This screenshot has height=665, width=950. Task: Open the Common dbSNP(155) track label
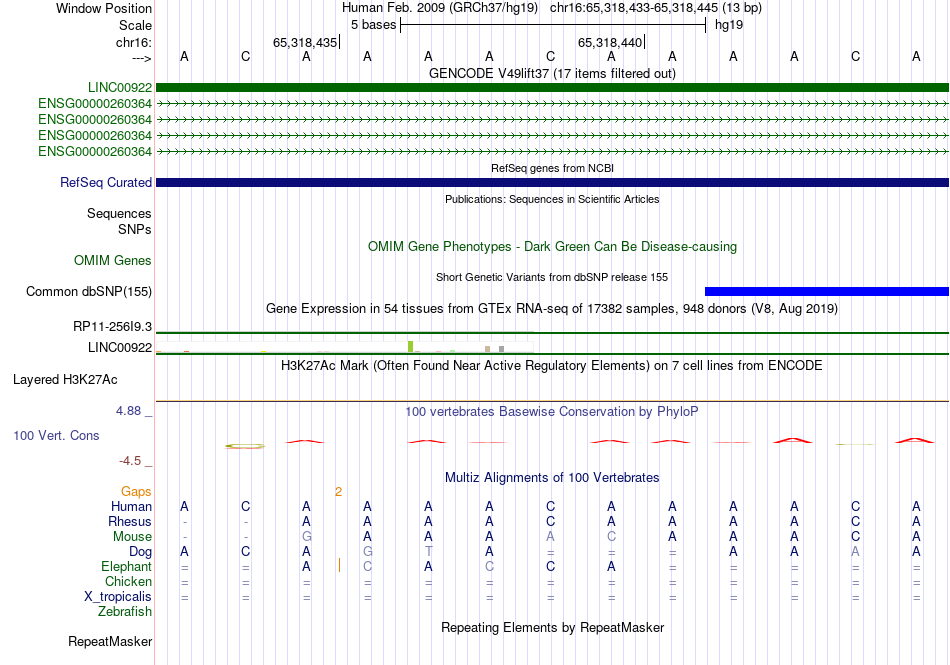[88, 291]
